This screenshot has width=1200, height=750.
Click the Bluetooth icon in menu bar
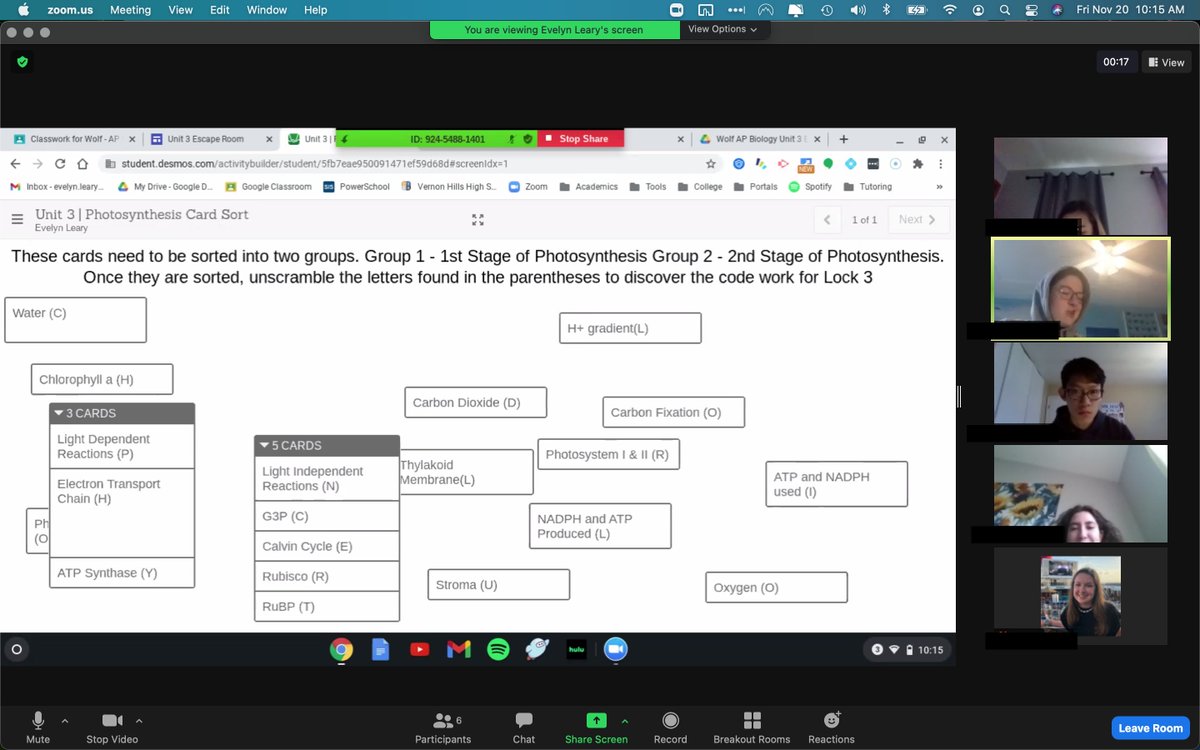pyautogui.click(x=886, y=10)
